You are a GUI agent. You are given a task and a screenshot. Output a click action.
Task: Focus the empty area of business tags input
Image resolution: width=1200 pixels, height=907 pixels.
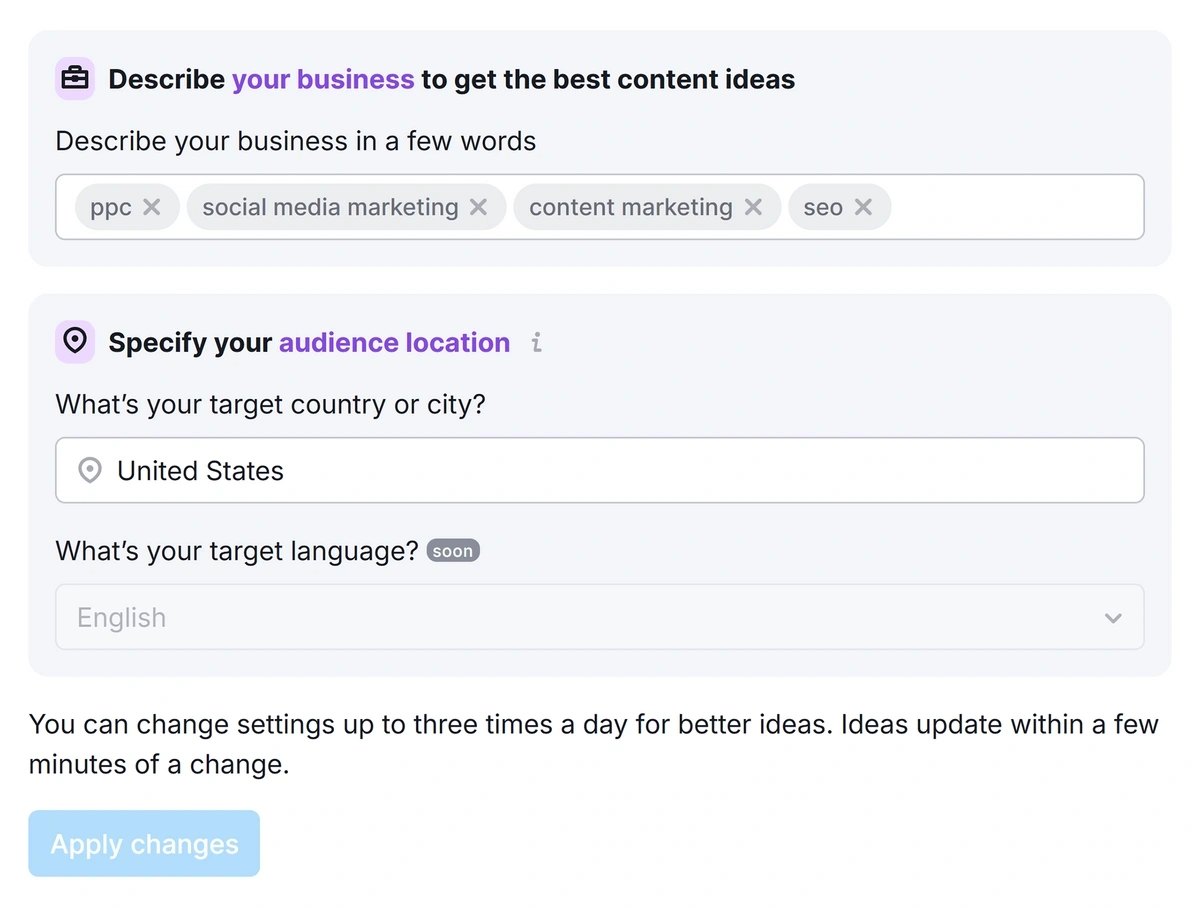[1015, 207]
